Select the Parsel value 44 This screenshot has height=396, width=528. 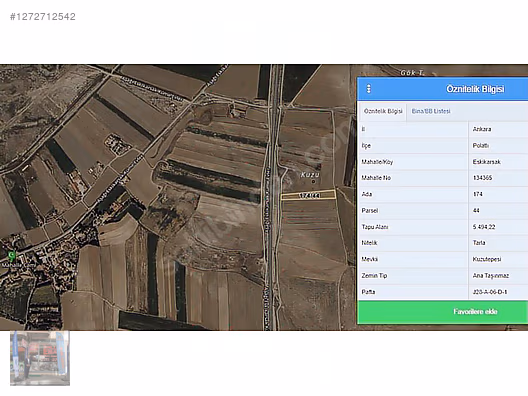point(476,211)
